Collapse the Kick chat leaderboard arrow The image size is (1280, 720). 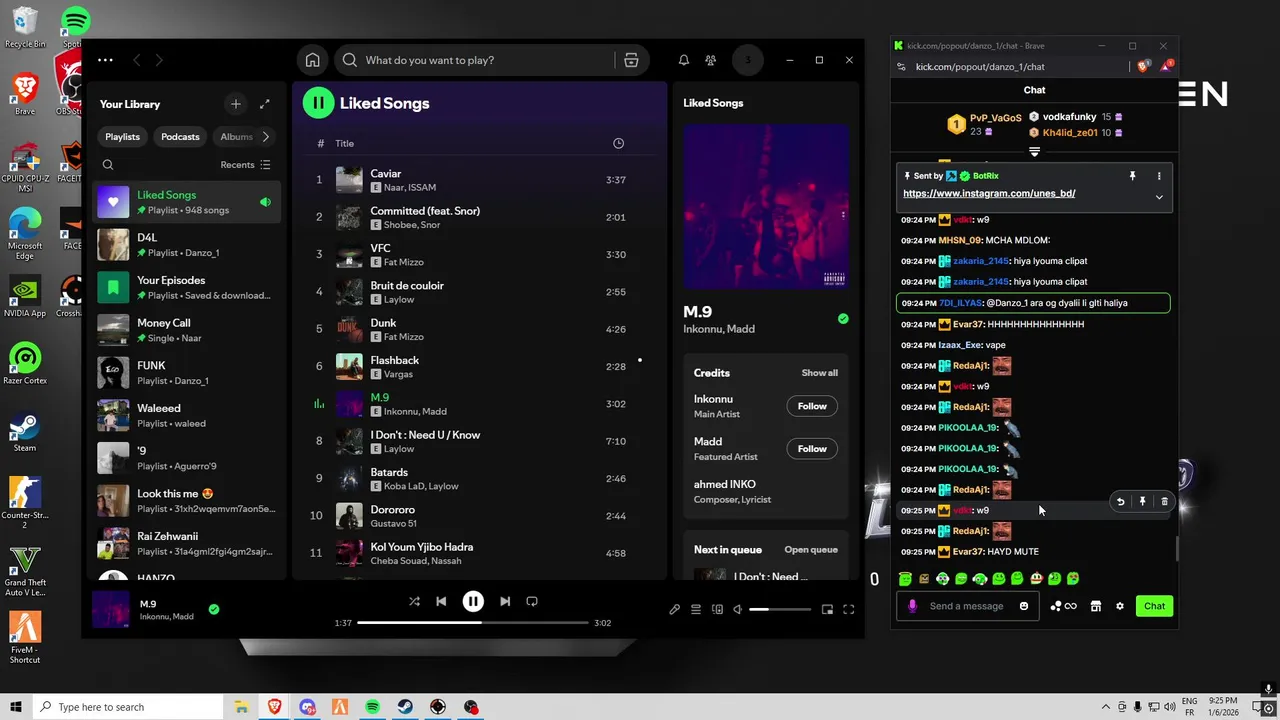pyautogui.click(x=1034, y=152)
